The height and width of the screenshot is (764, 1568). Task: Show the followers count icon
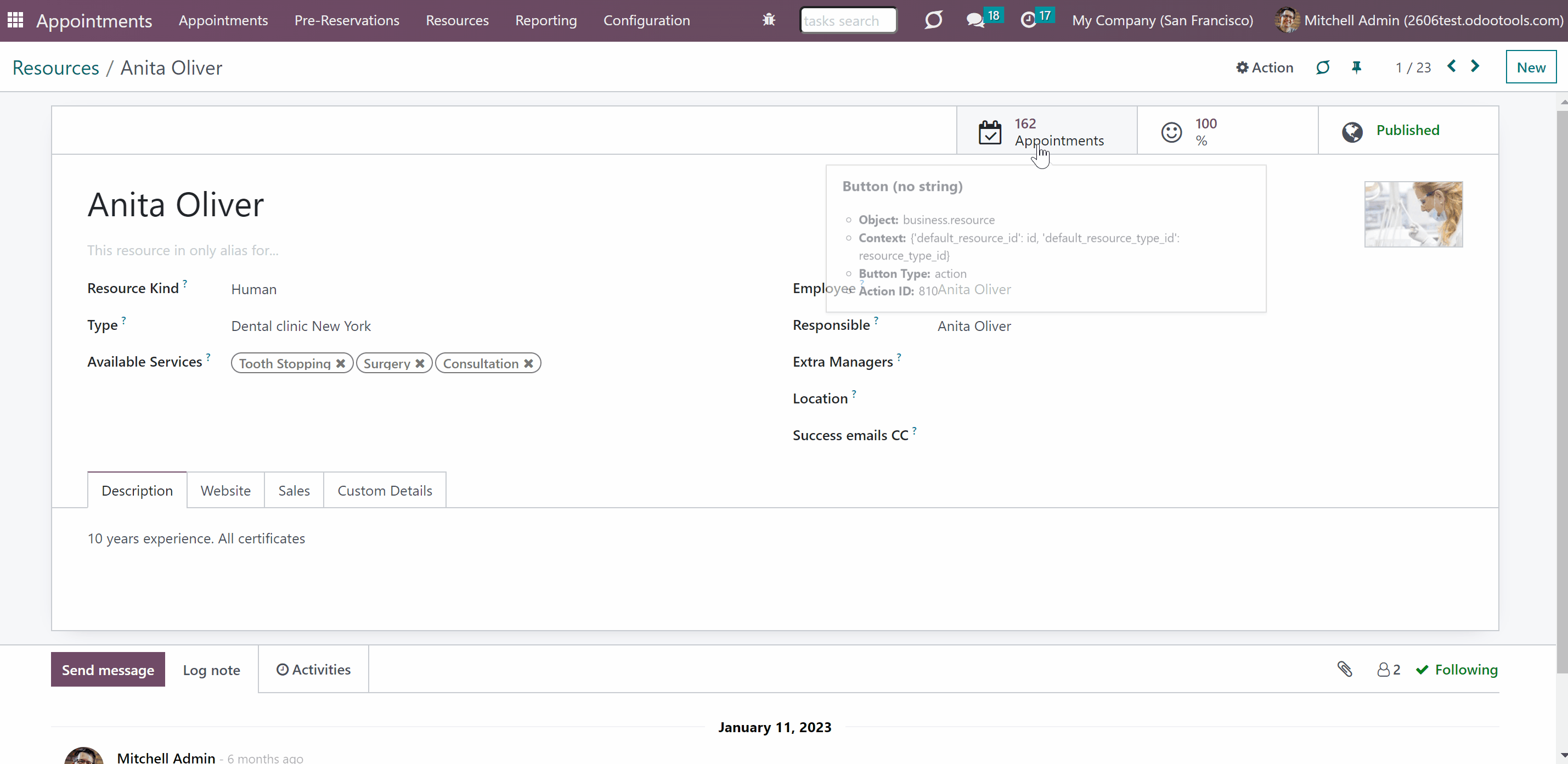click(x=1389, y=670)
